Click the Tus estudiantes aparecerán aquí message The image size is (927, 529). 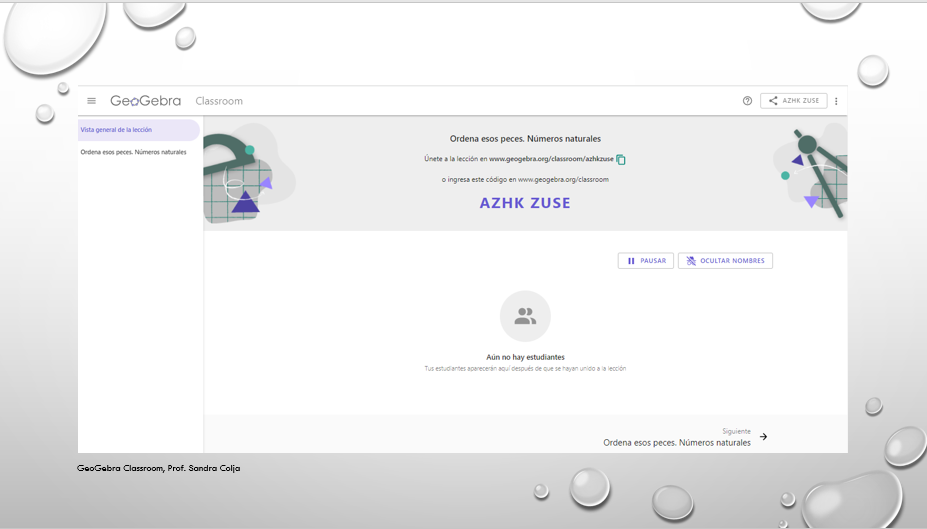click(525, 369)
